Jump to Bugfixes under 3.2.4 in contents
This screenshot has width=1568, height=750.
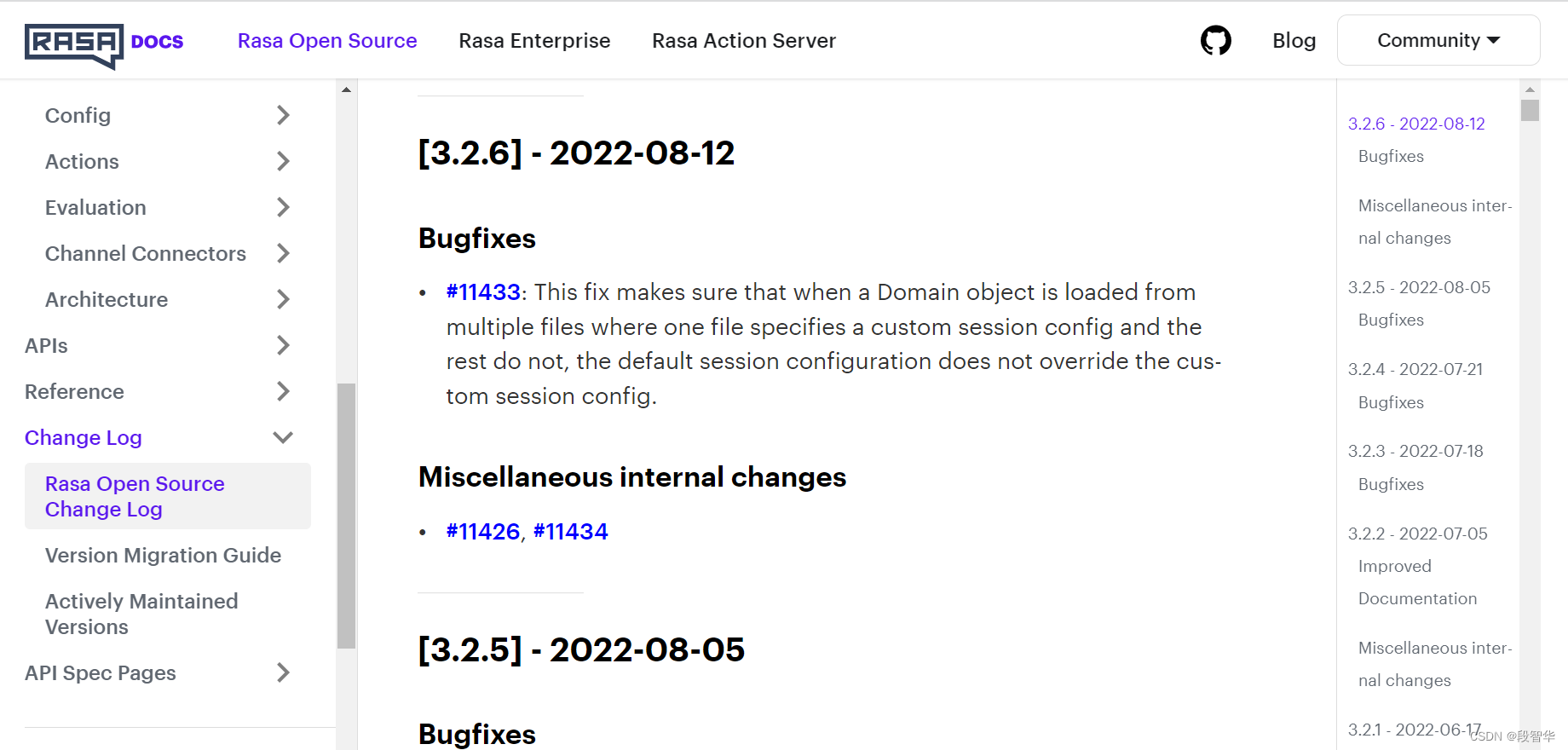pos(1391,402)
